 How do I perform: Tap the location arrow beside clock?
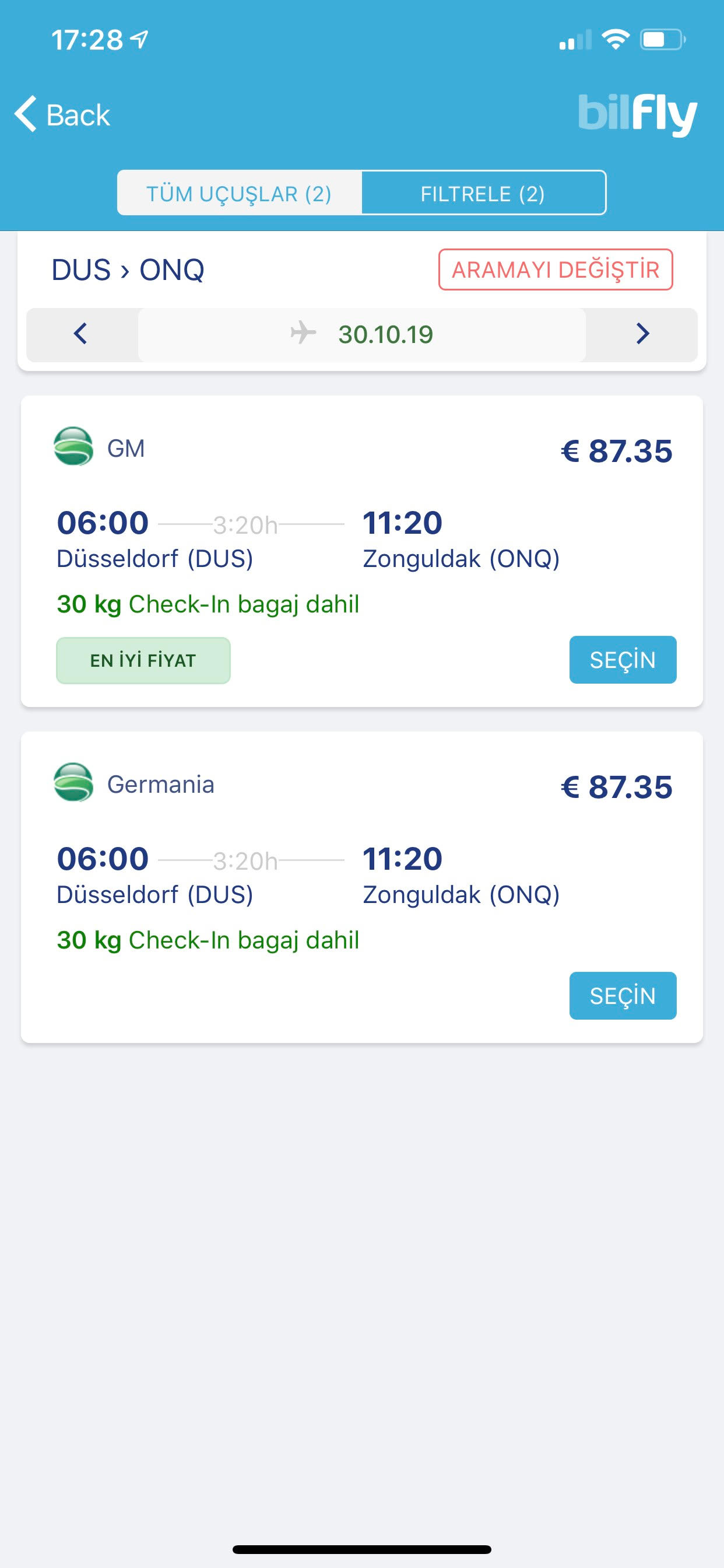(140, 40)
